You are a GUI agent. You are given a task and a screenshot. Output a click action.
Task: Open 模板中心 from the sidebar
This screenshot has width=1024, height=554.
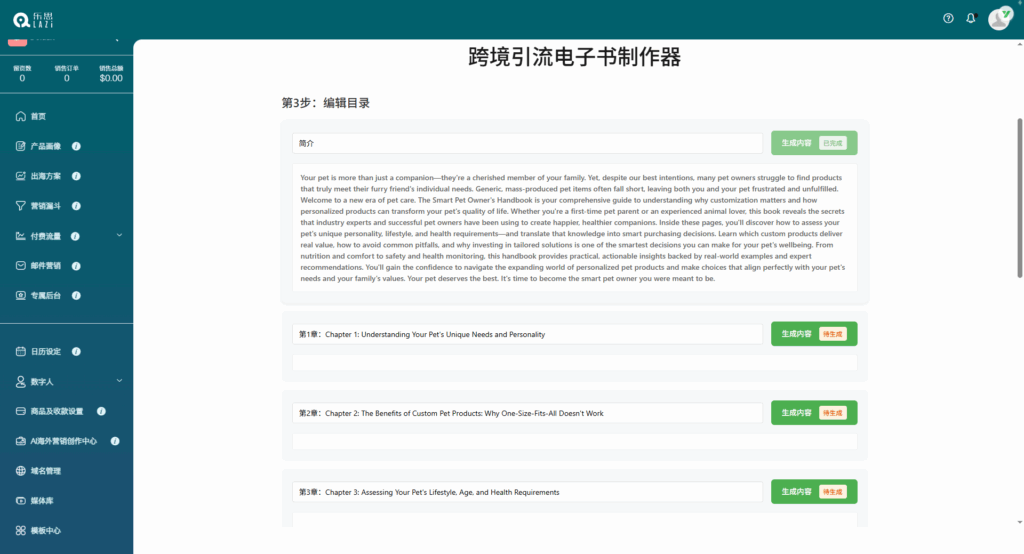click(45, 530)
